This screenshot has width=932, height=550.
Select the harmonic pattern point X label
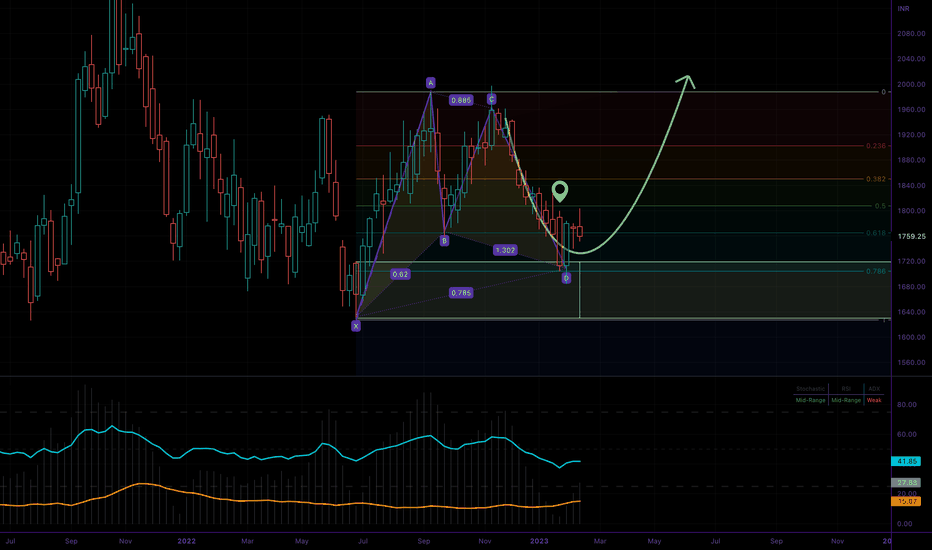(x=355, y=326)
